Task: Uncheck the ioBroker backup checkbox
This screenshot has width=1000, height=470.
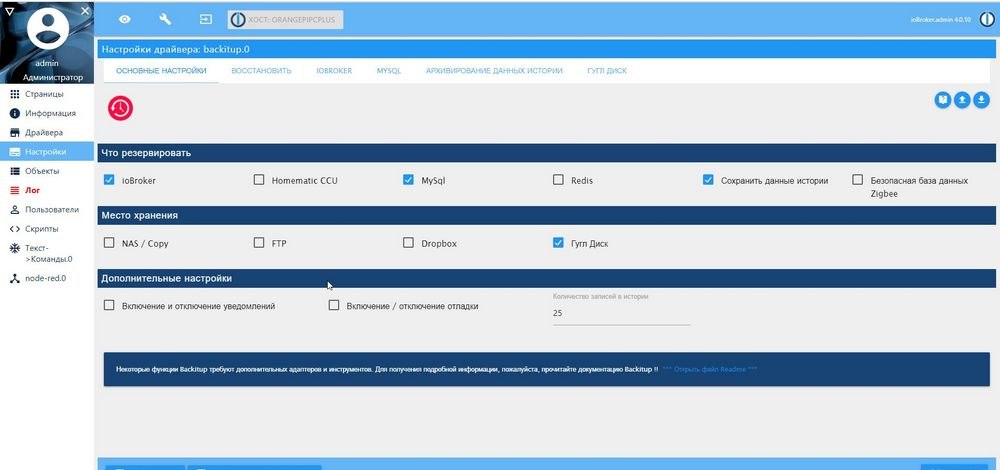Action: coord(108,180)
